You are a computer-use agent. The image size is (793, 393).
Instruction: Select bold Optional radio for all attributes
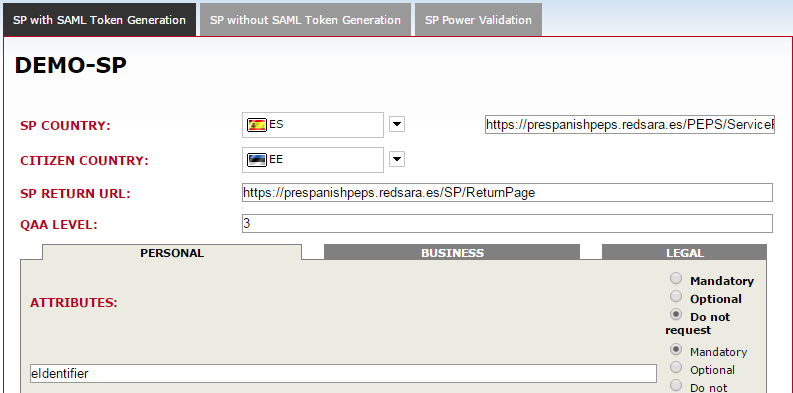676,296
